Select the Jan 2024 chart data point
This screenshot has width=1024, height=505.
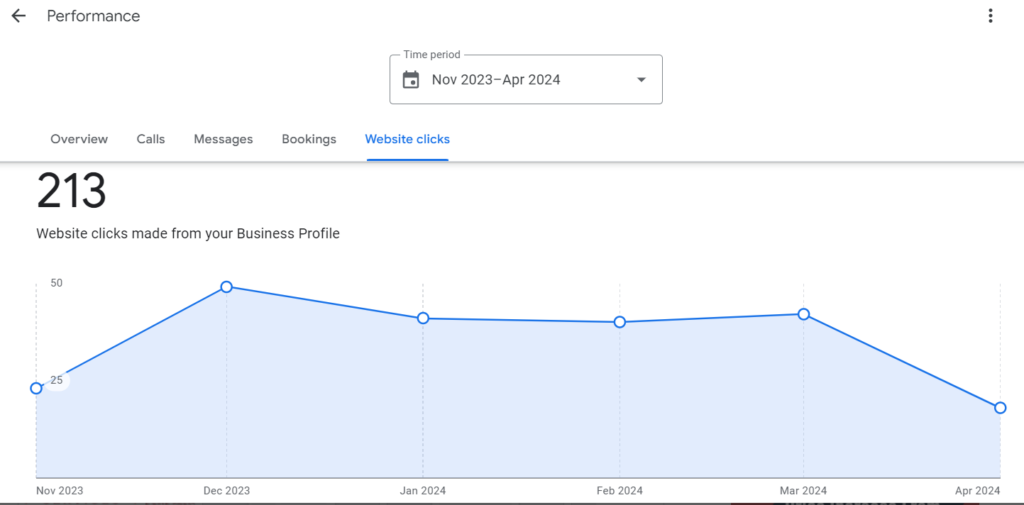[x=423, y=318]
